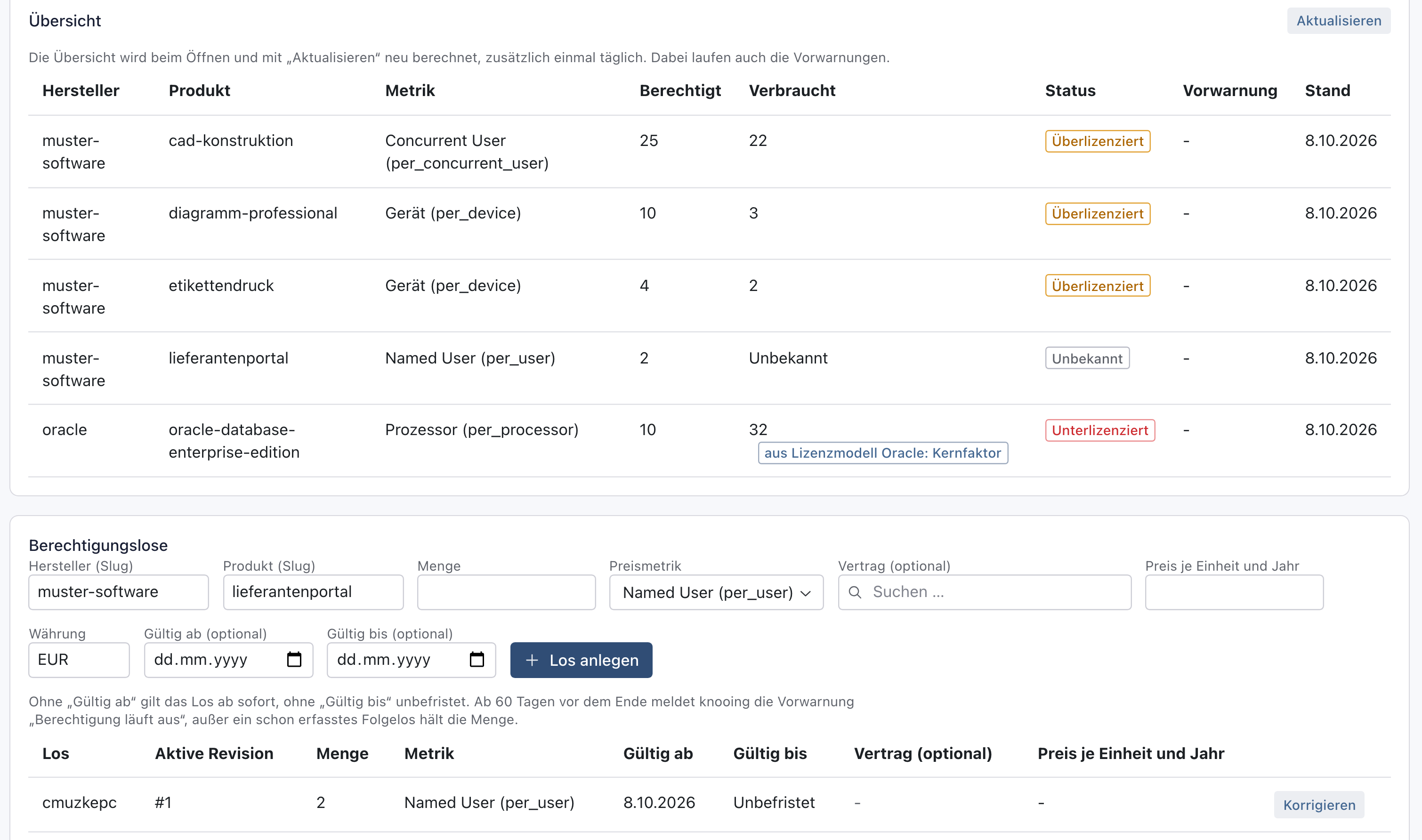Click plus icon on Los anlegen button
Image resolution: width=1422 pixels, height=840 pixels.
pos(532,660)
